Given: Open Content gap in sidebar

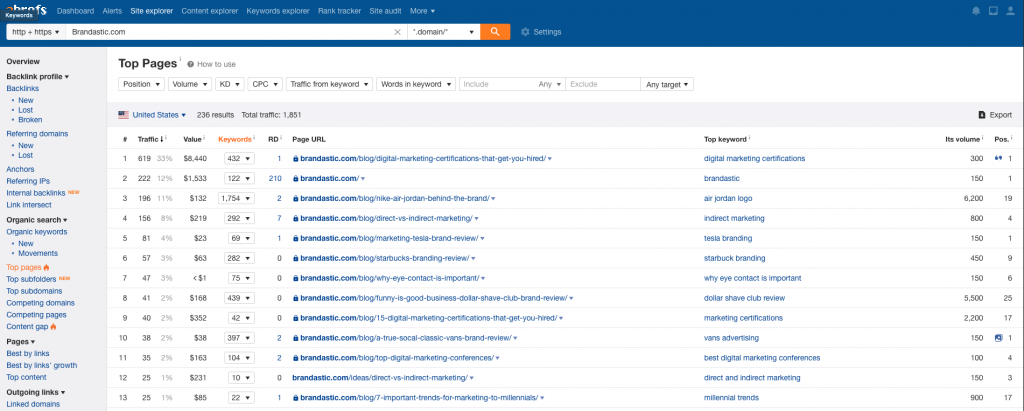Looking at the screenshot, I should pyautogui.click(x=27, y=326).
